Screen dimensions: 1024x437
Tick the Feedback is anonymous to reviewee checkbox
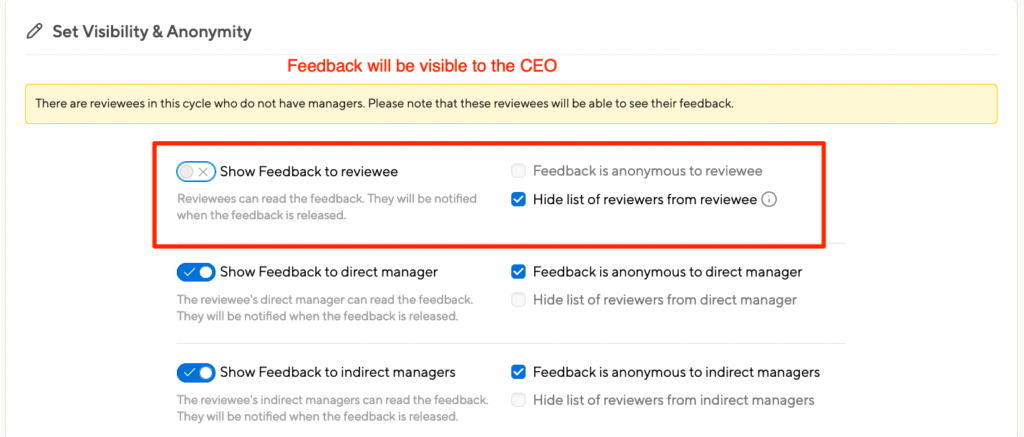[x=519, y=171]
